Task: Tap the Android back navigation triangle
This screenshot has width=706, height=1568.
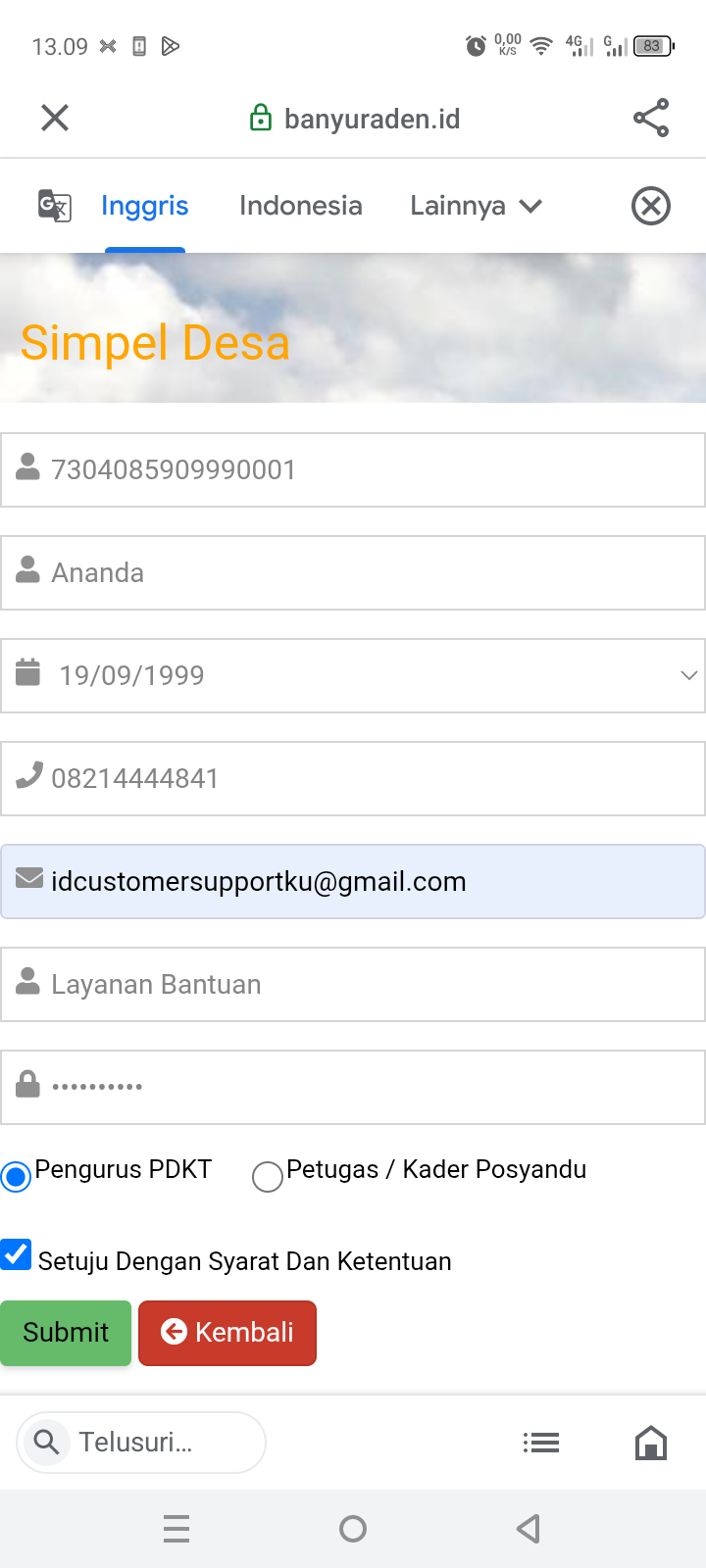Action: (x=529, y=1529)
